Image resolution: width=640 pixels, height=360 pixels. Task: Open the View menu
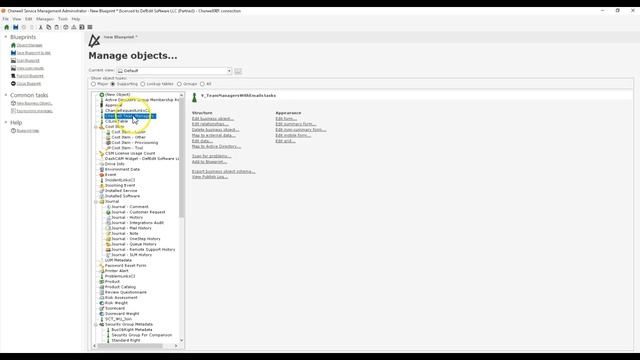pyautogui.click(x=17, y=19)
